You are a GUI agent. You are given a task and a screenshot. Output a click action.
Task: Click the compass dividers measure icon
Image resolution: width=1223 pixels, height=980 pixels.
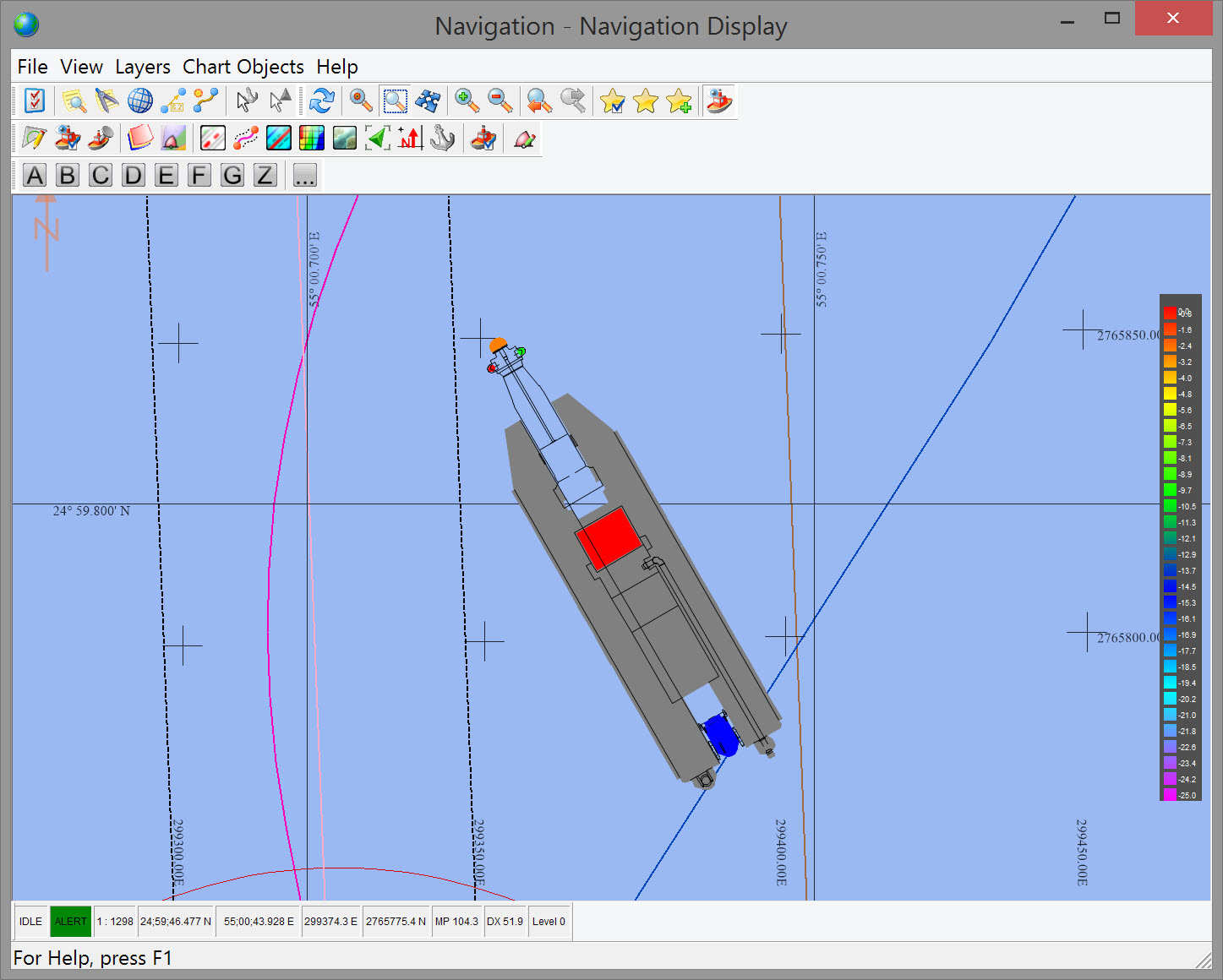click(106, 101)
